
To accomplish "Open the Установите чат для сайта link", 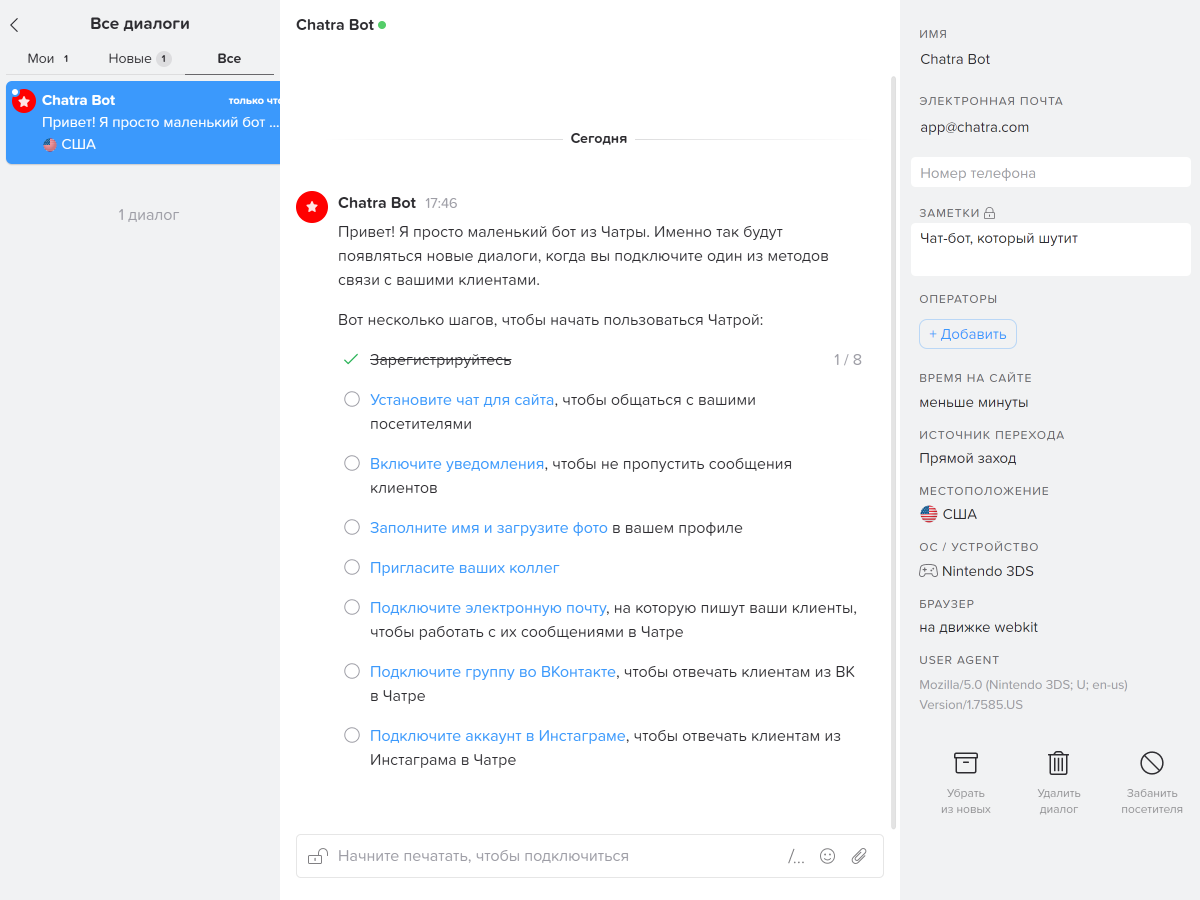I will [x=462, y=399].
